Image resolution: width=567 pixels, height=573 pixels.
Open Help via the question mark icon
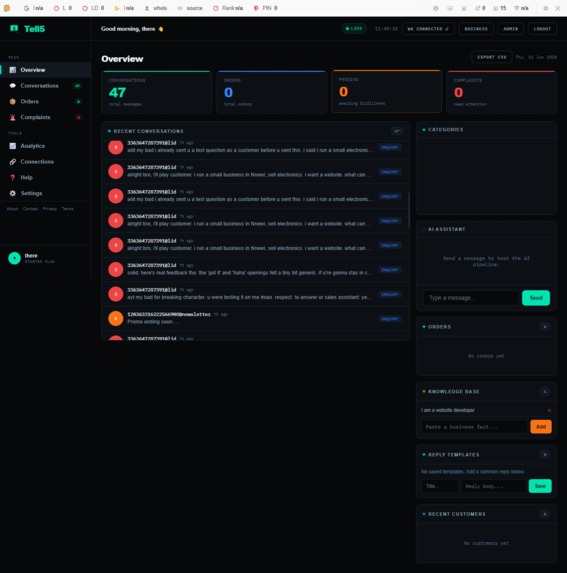tap(13, 177)
